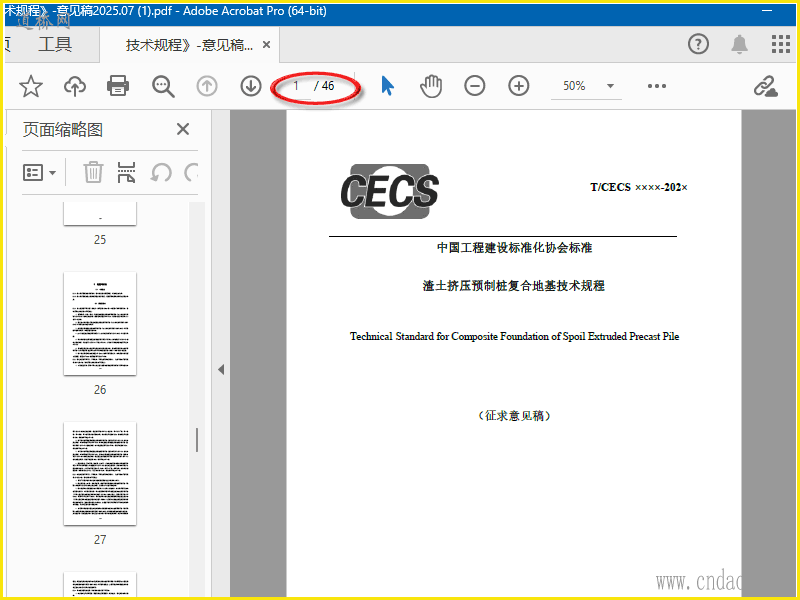Select the 技术规程》-意见稿 document tab
This screenshot has width=800, height=600.
click(189, 45)
